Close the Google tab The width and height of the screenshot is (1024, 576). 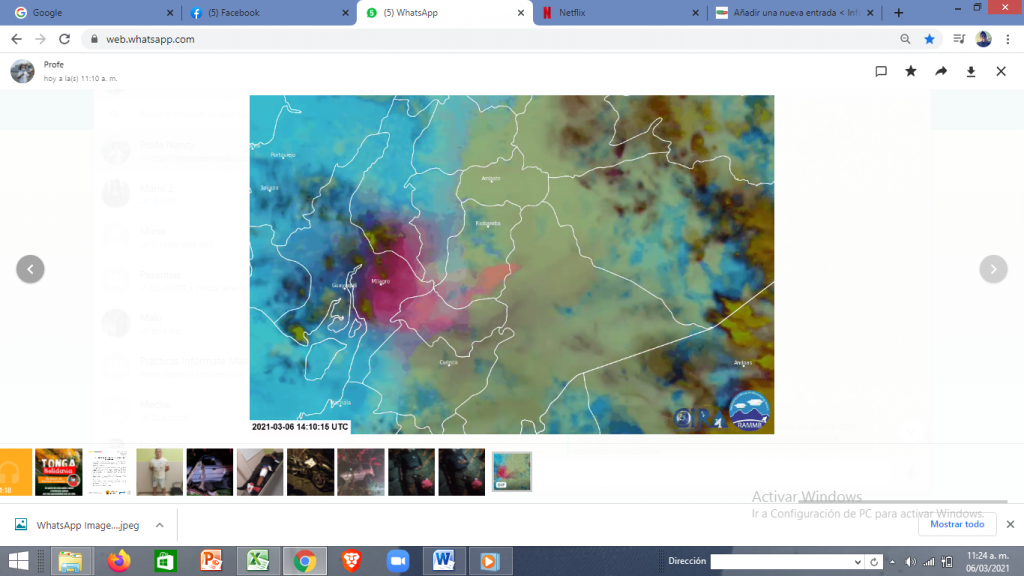170,13
